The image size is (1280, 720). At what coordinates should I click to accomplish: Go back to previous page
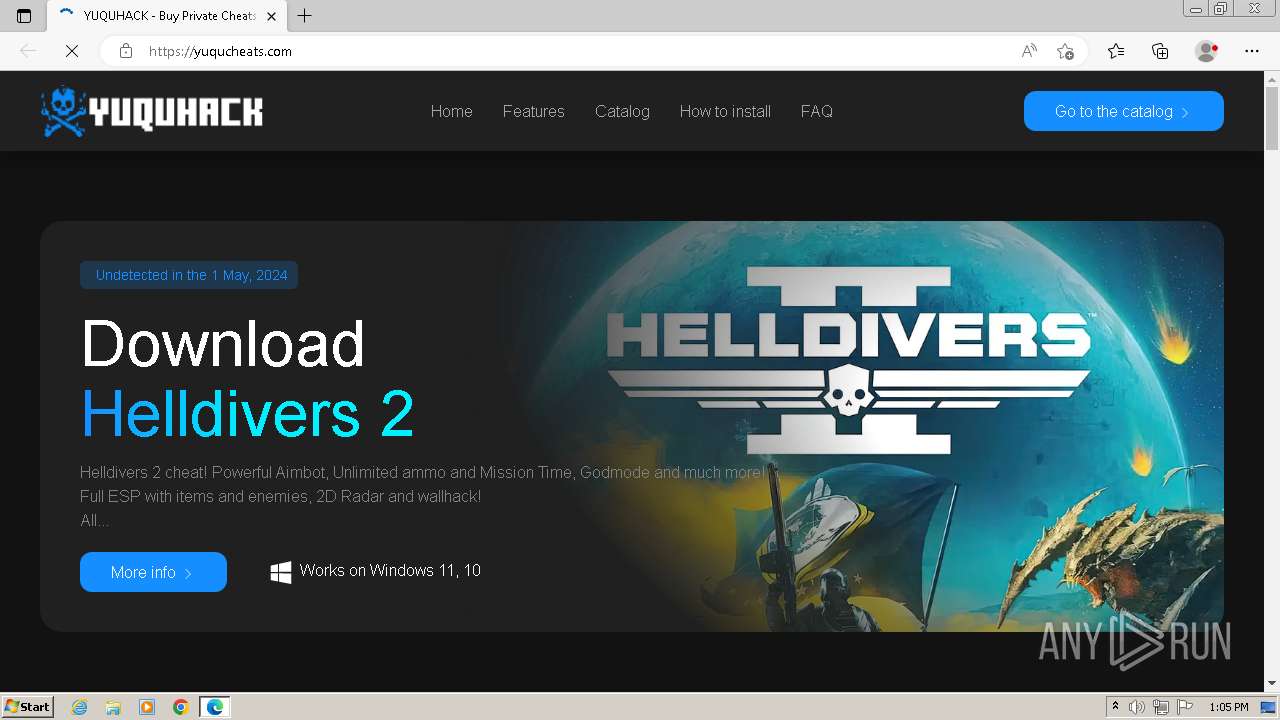pos(28,51)
